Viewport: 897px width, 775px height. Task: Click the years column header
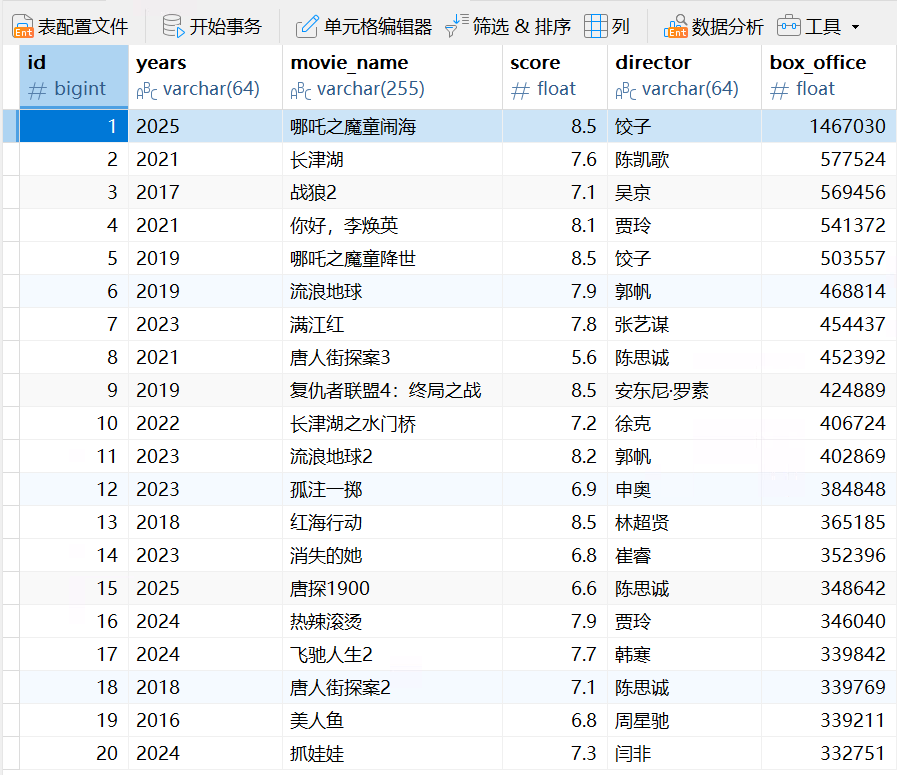coord(205,76)
